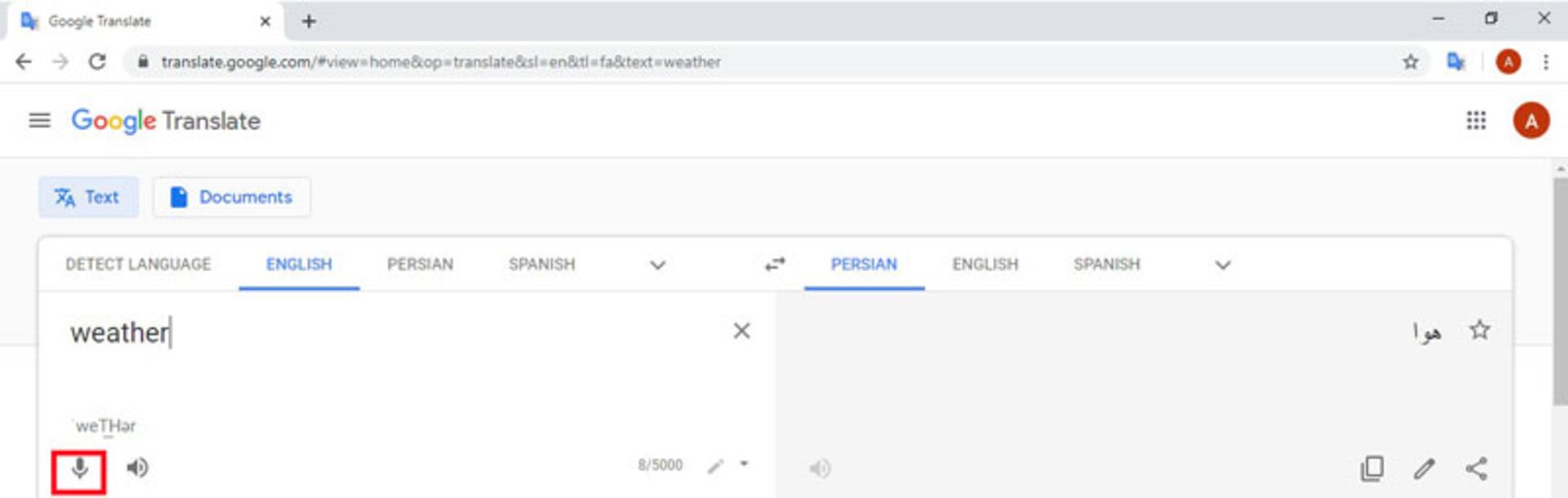Expand input tools dropdown arrow

click(744, 464)
